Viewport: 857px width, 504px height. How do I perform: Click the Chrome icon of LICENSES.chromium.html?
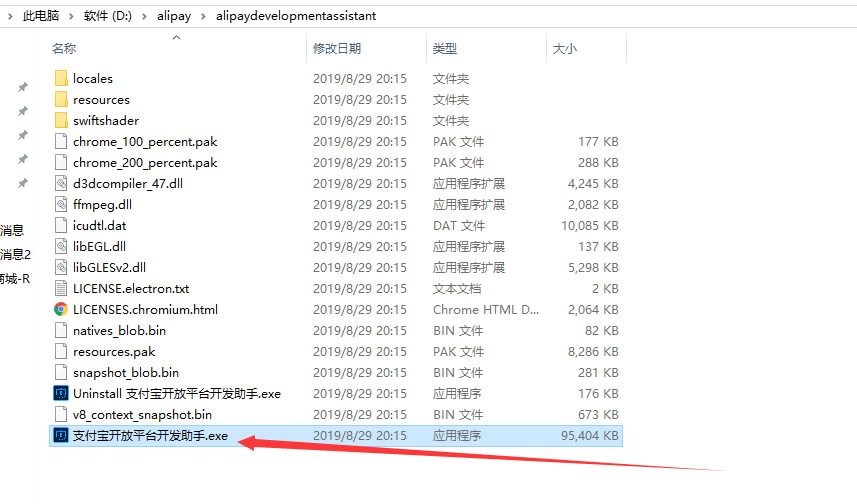pos(60,310)
